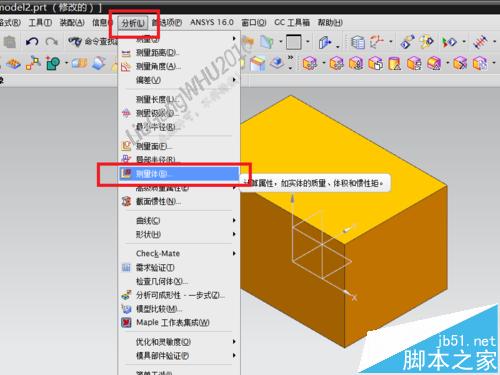Open dropdown next to gray square button
500x375 pixels.
[308, 42]
